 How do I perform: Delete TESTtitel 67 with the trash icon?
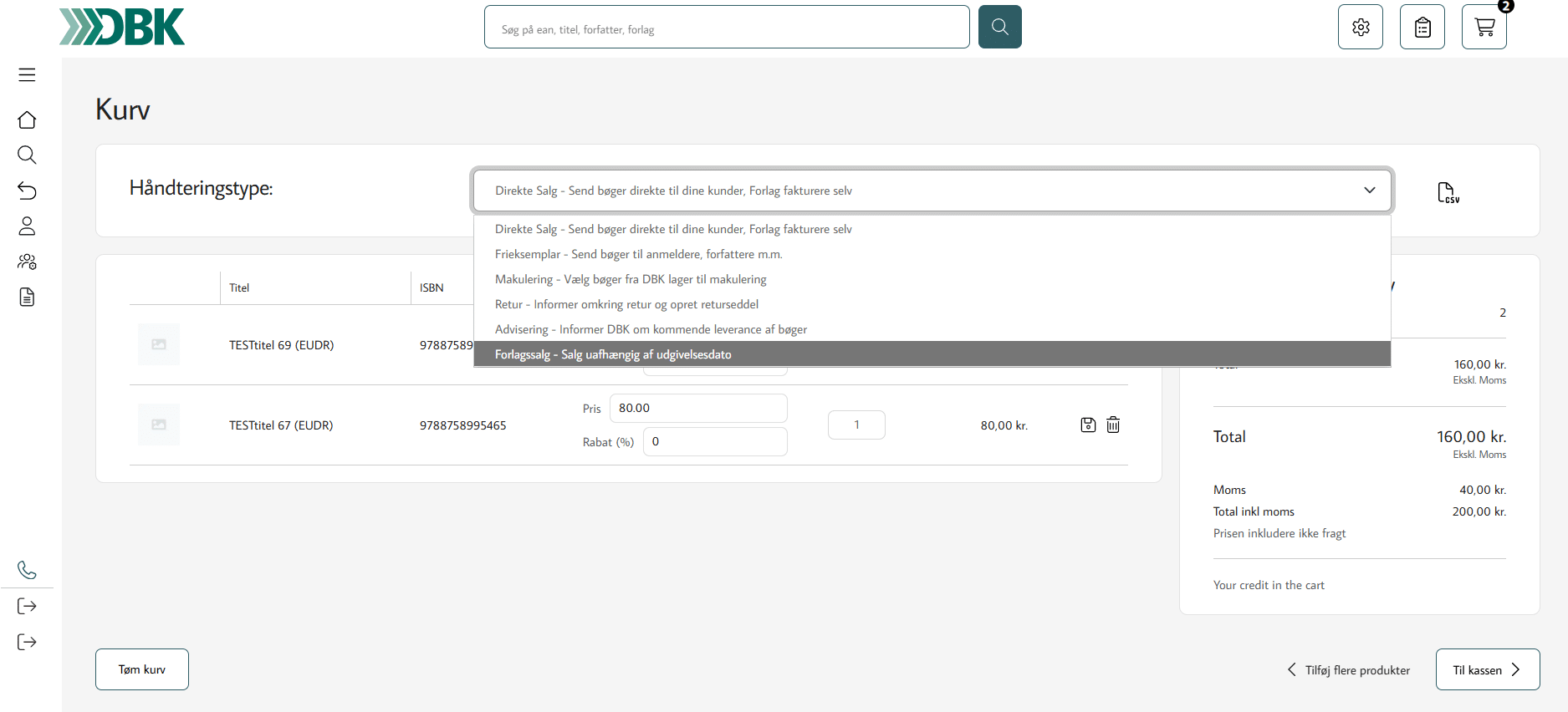click(1113, 425)
